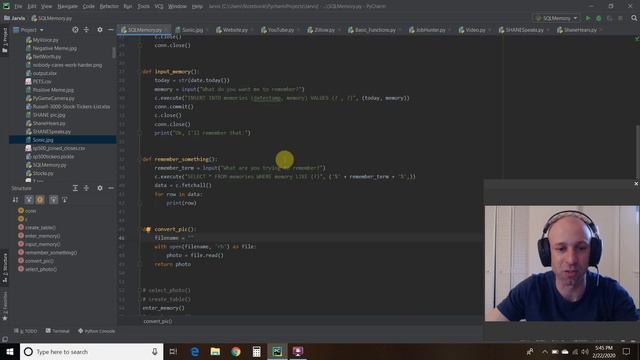The image size is (640, 360).
Task: Click the tool windows quick-access icon in status bar
Action: tap(5, 339)
